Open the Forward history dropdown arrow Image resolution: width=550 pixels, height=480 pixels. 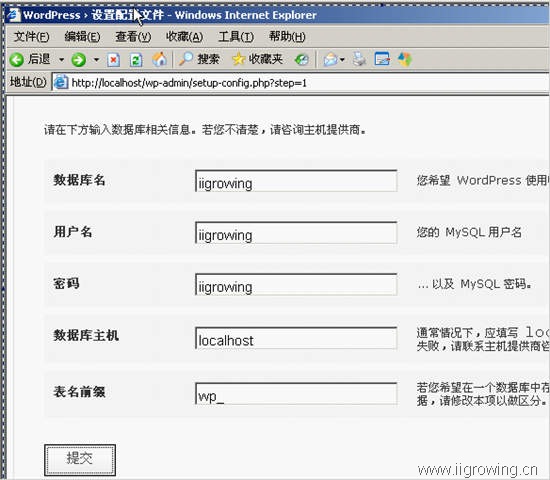(x=96, y=60)
